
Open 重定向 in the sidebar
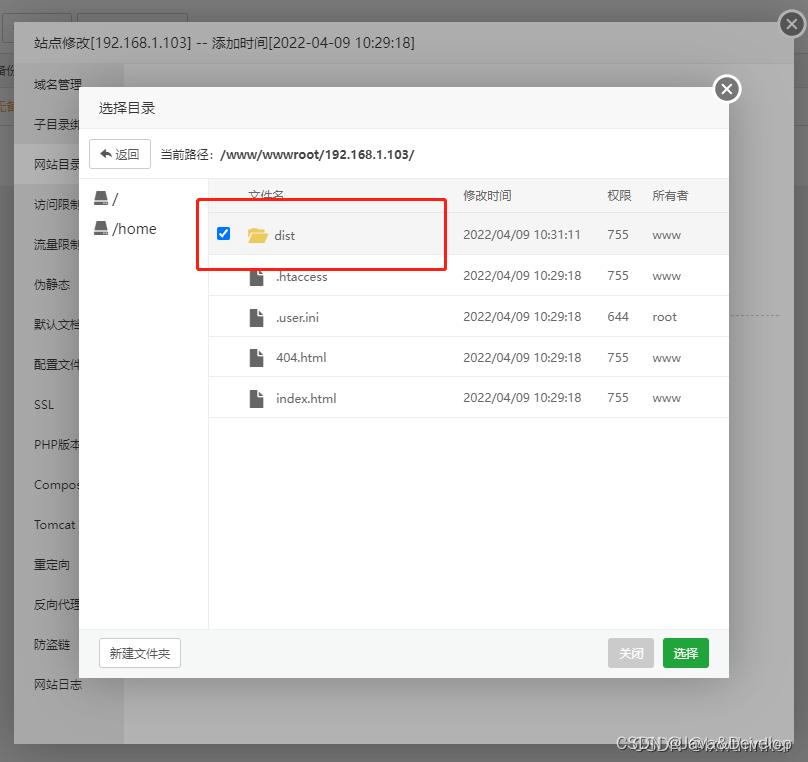point(52,565)
